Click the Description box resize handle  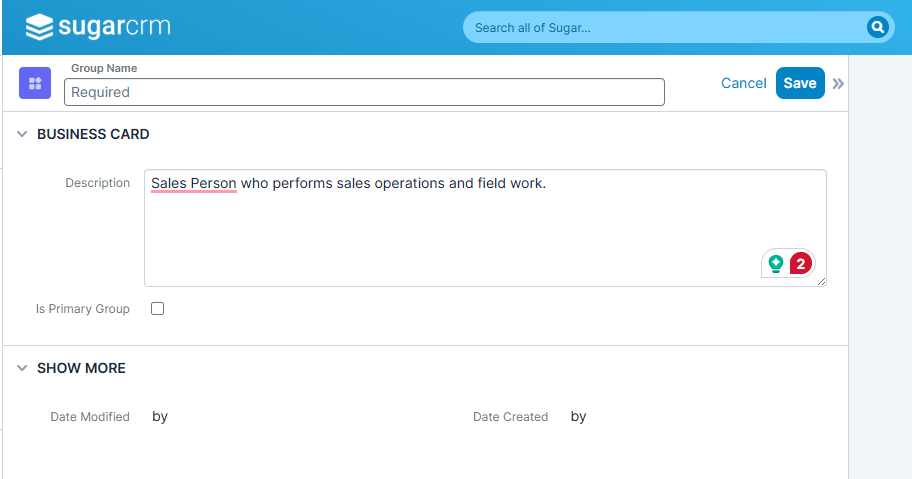tap(821, 281)
